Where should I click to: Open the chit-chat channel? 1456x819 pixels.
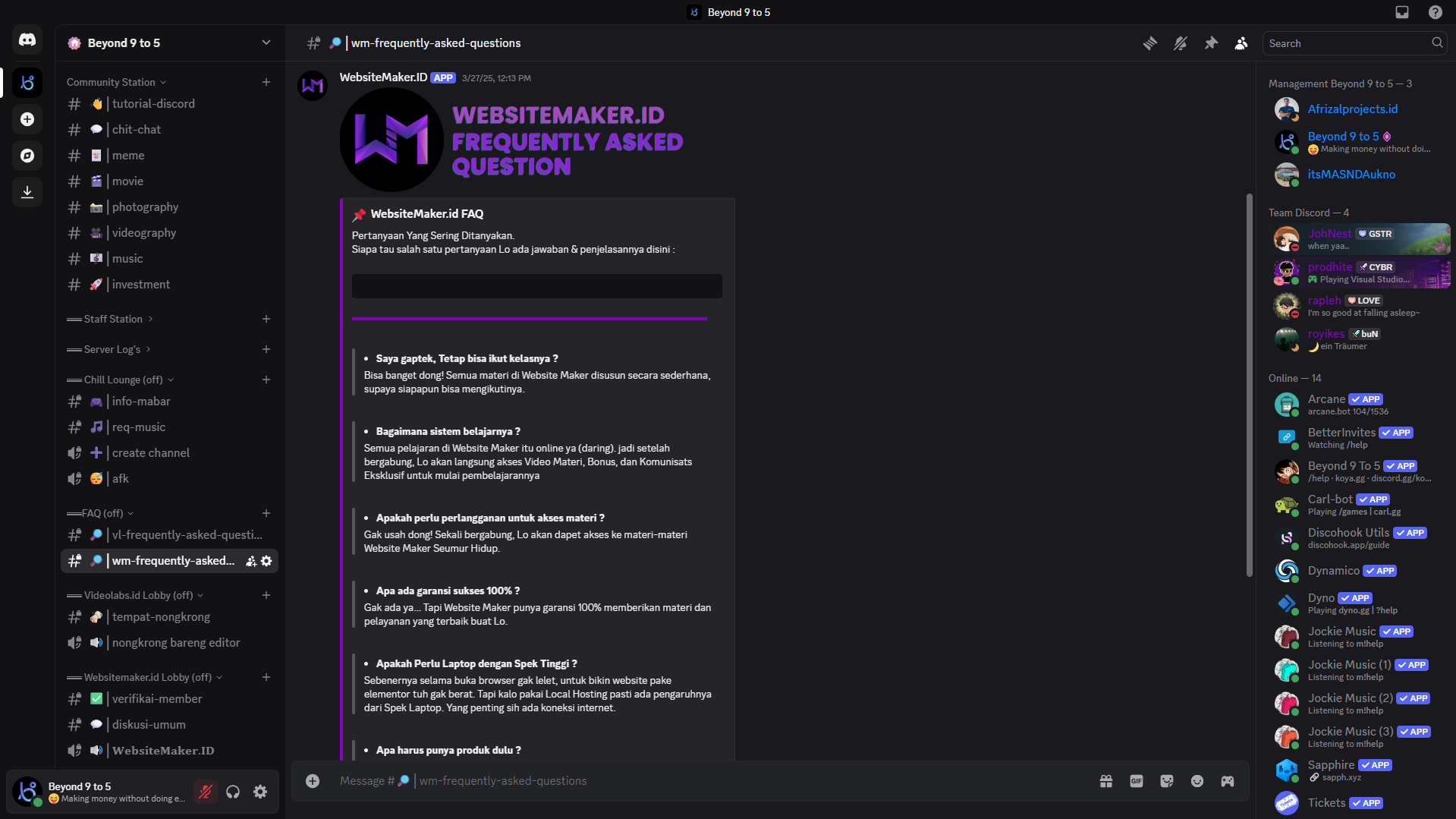(169, 130)
